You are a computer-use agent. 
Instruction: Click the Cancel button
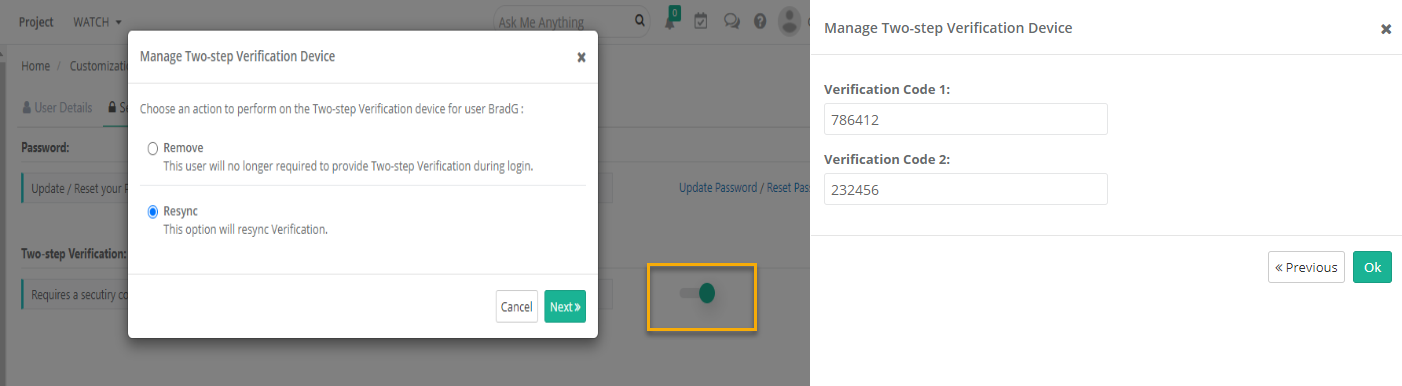click(x=517, y=307)
